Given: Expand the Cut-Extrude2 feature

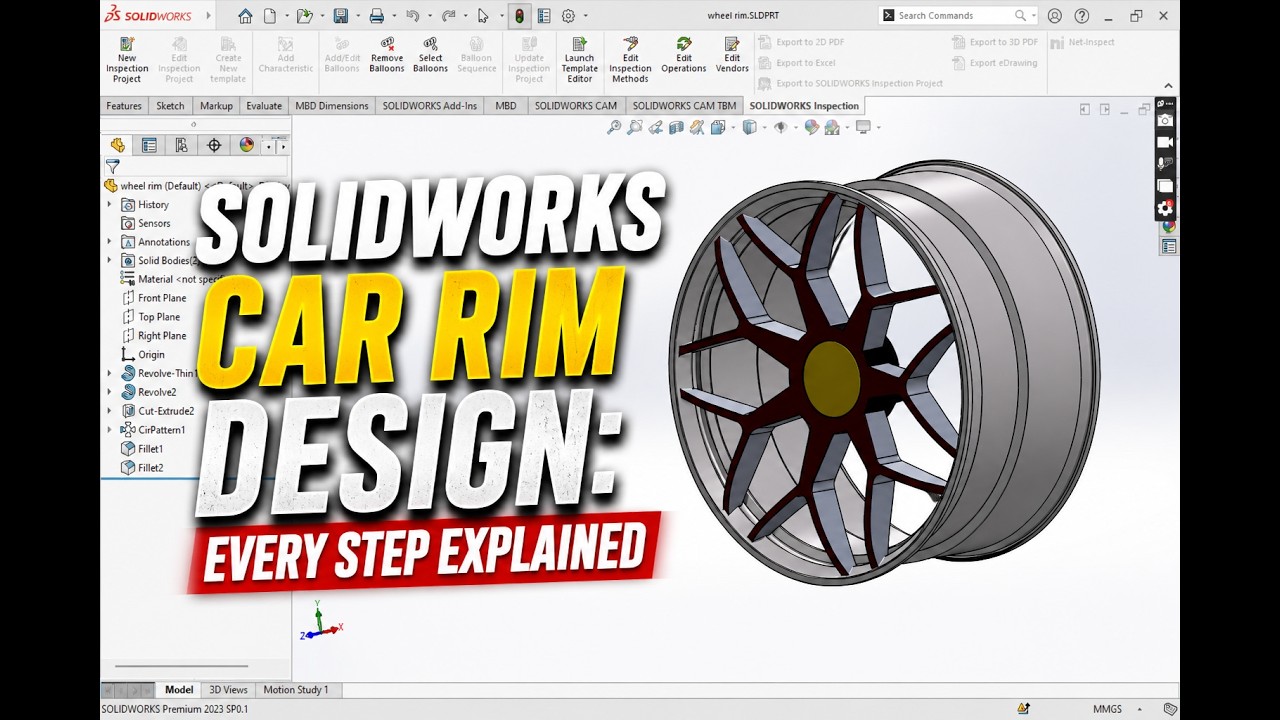Looking at the screenshot, I should click(110, 411).
